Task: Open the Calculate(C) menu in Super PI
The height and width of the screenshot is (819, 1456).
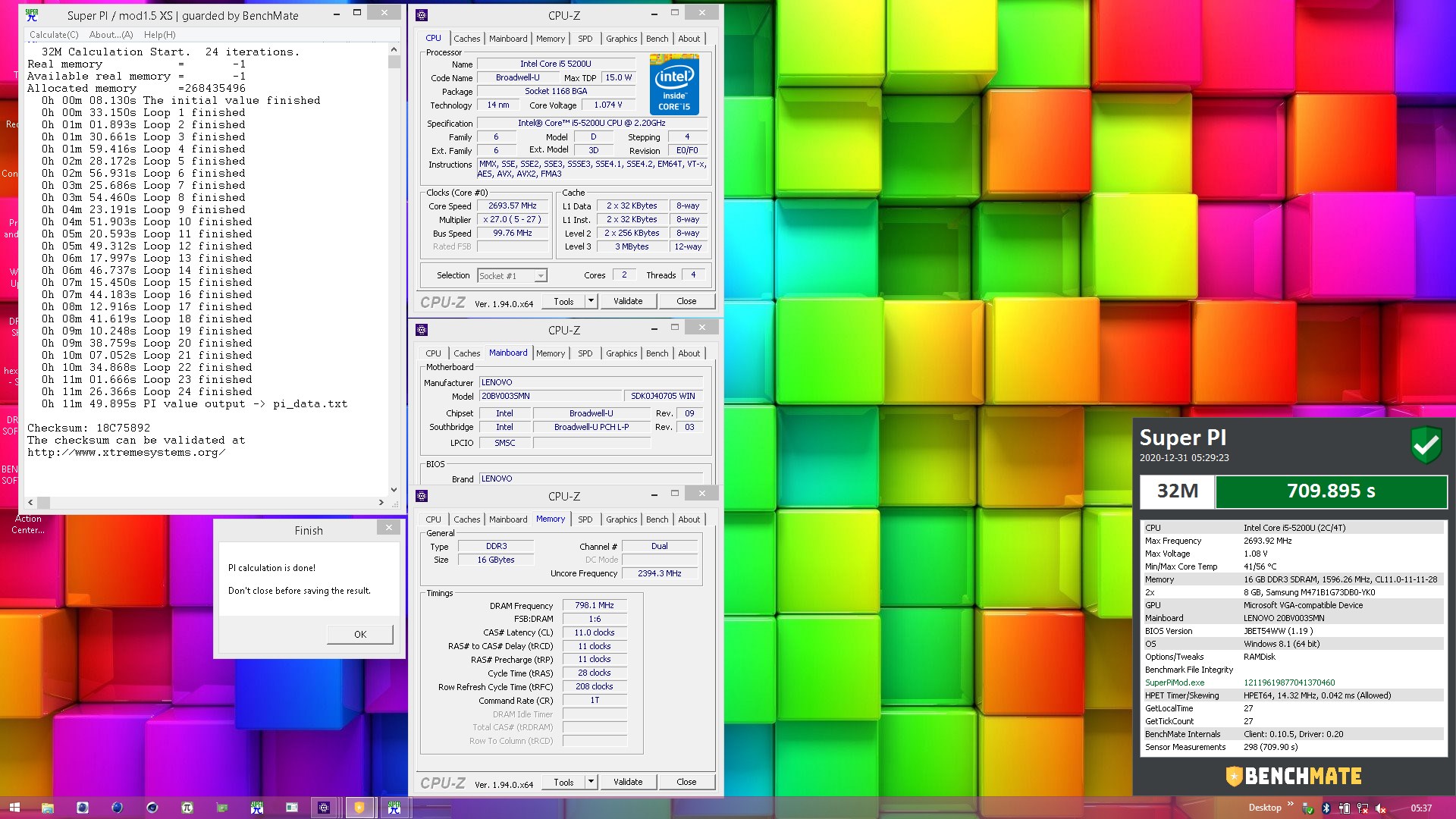Action: coord(54,35)
